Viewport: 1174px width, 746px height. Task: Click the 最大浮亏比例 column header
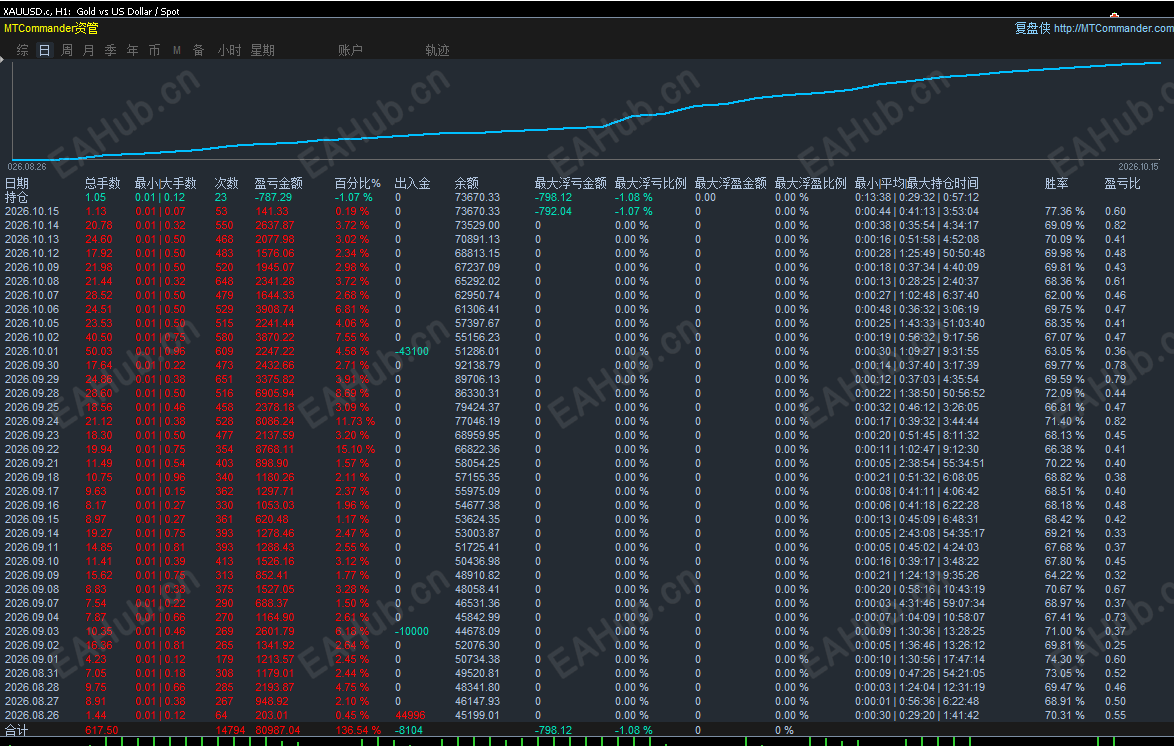pyautogui.click(x=651, y=183)
